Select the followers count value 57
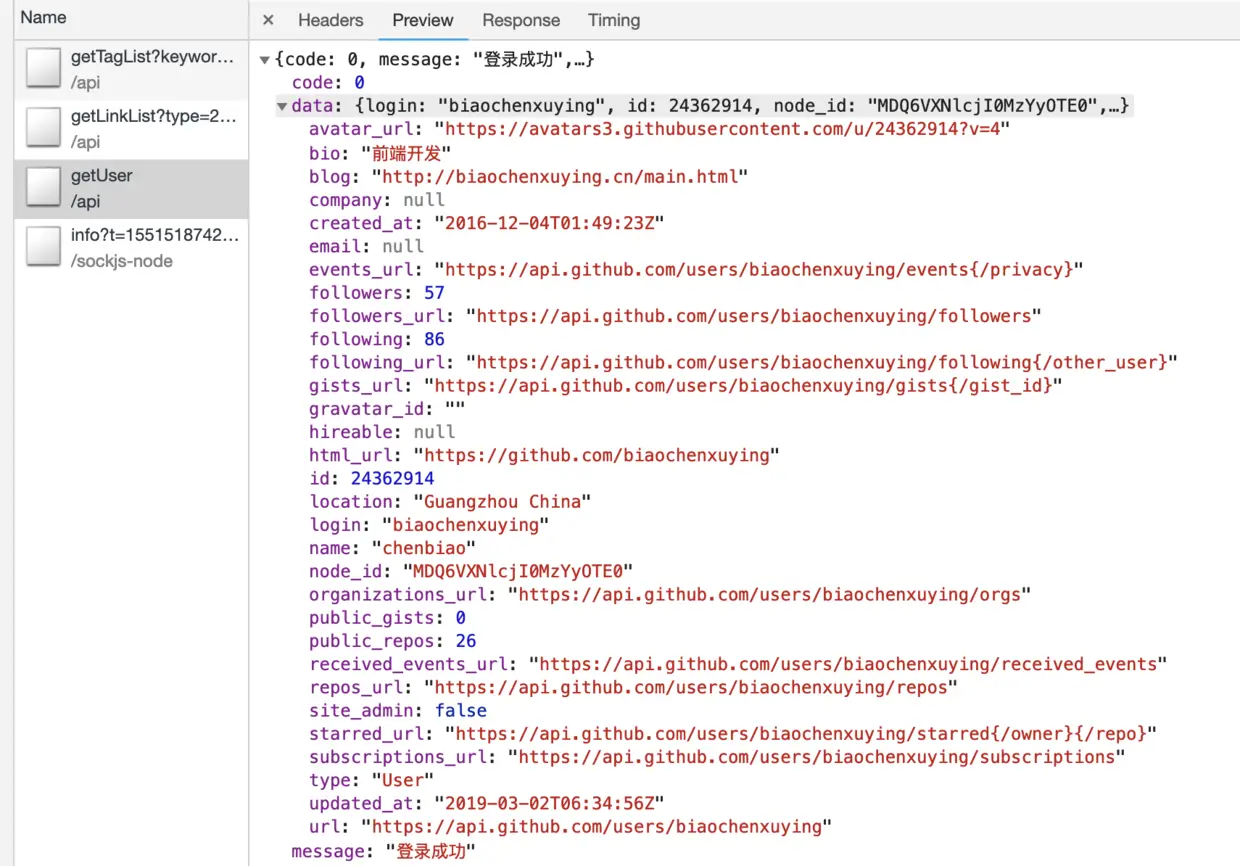The image size is (1240, 866). coord(433,292)
